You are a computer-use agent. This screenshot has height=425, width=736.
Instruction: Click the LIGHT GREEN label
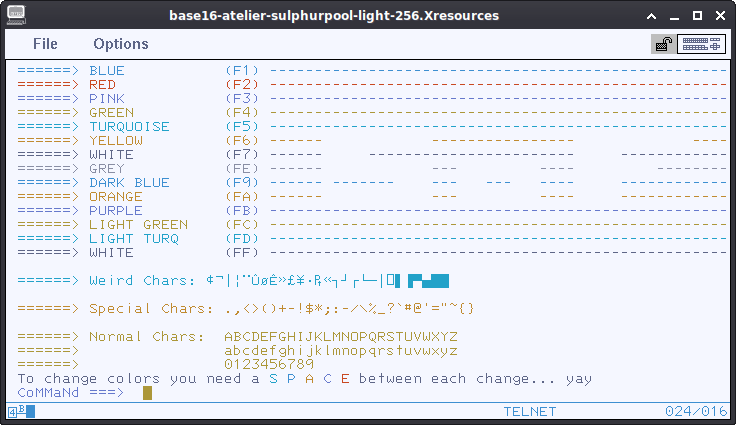[x=138, y=224]
